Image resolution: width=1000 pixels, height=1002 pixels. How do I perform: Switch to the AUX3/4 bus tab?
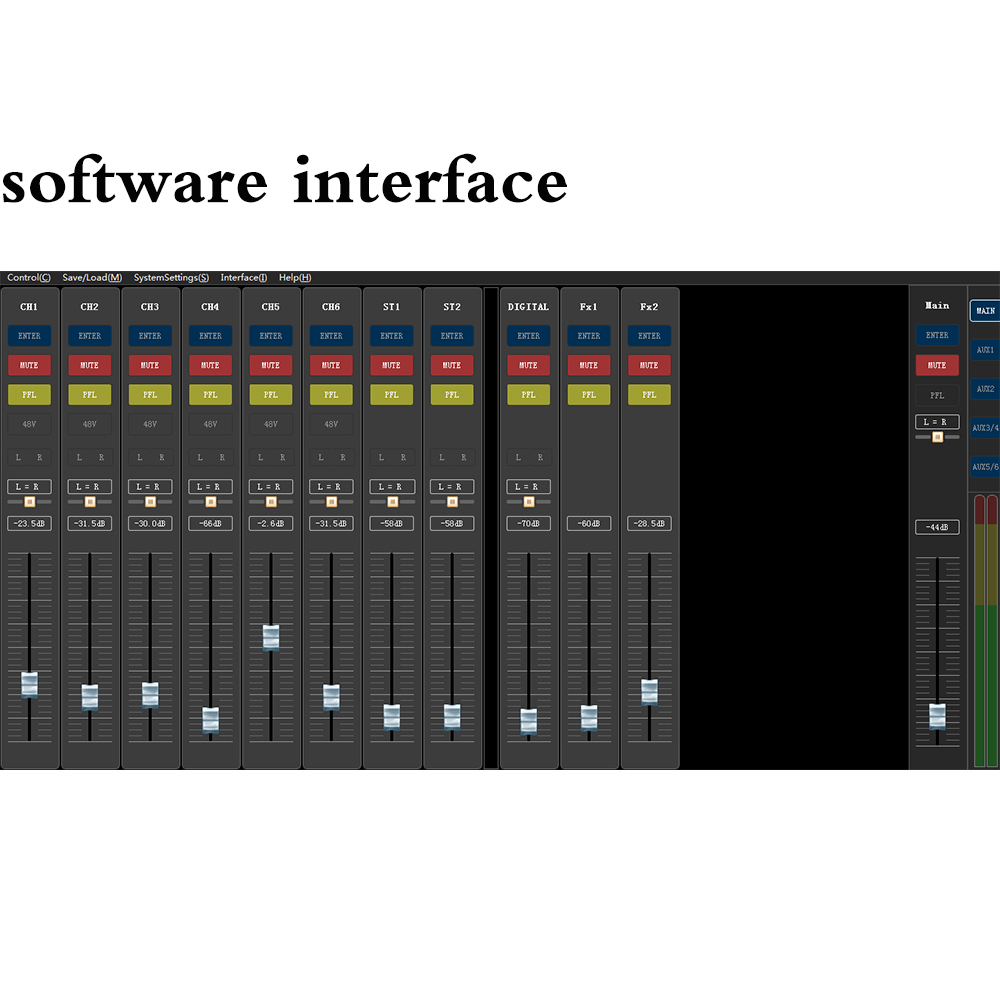(x=985, y=428)
